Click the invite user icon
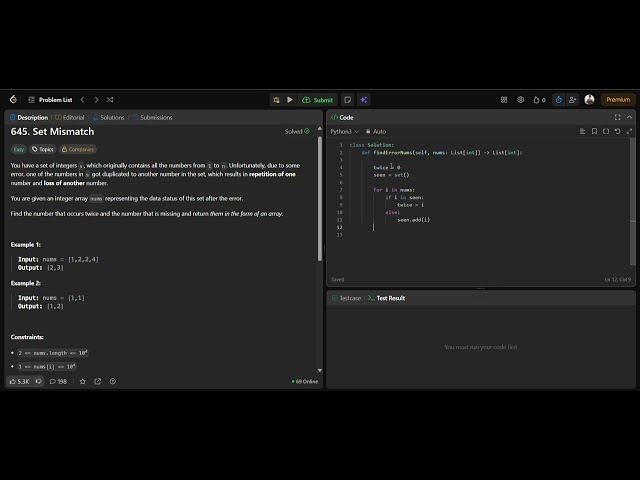The width and height of the screenshot is (640, 480). [572, 100]
